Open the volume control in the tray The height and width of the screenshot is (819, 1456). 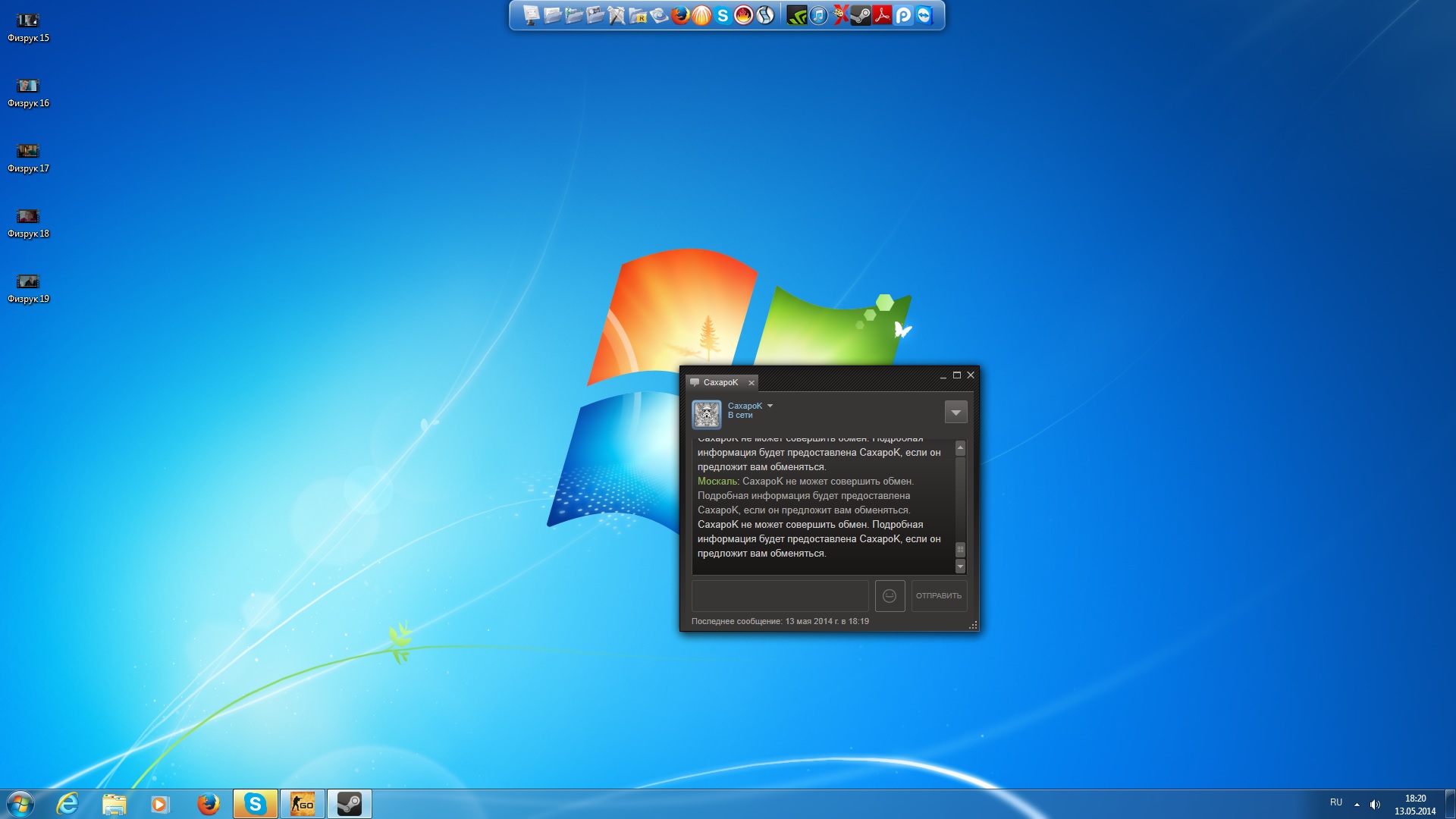(x=1375, y=805)
